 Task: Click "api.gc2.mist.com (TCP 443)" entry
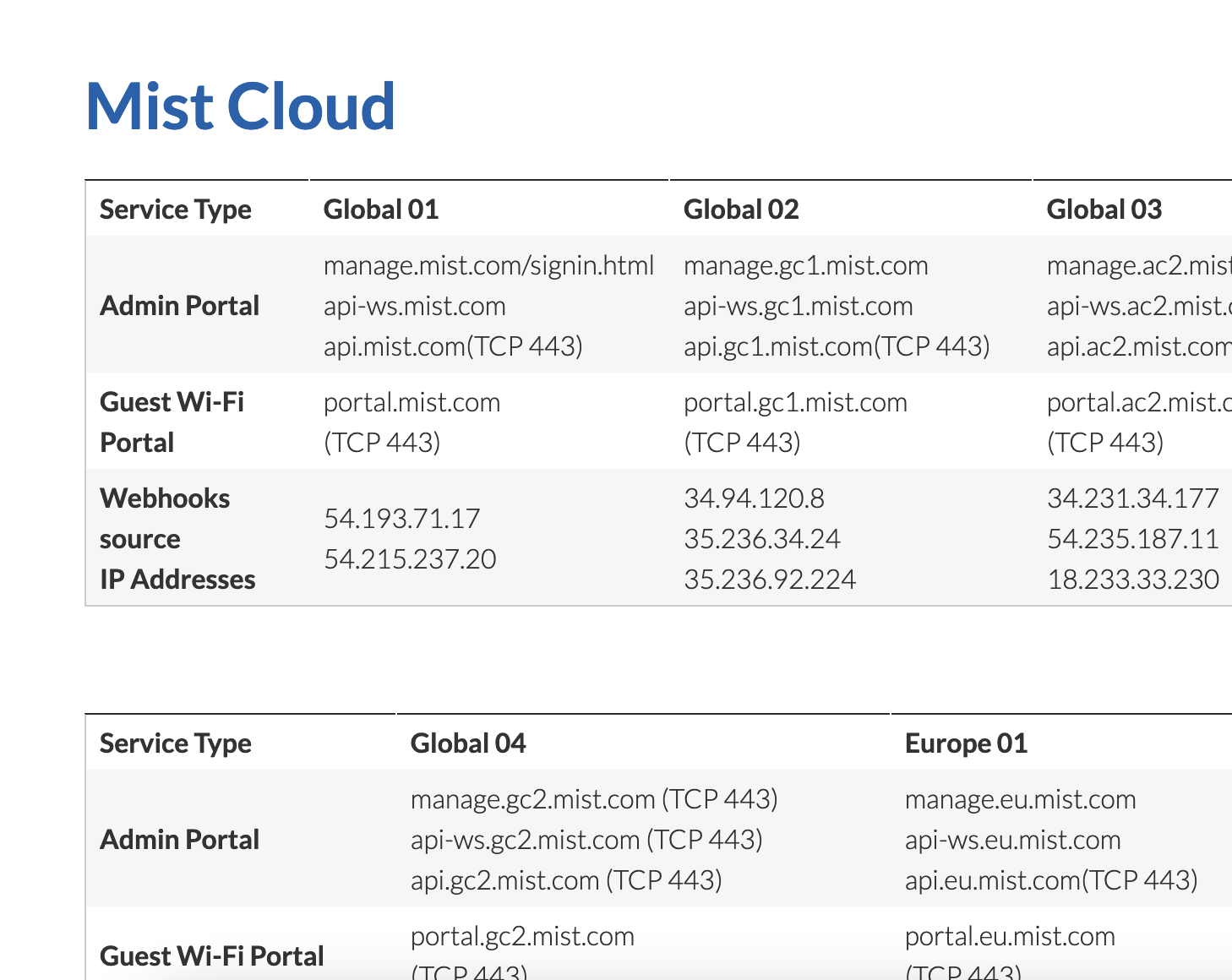pyautogui.click(x=566, y=881)
